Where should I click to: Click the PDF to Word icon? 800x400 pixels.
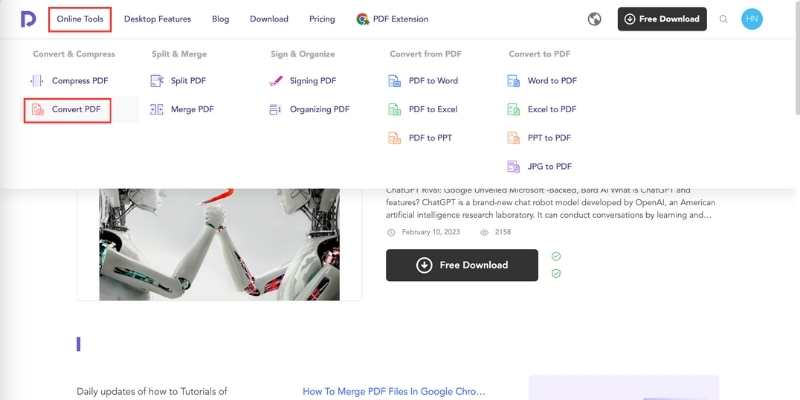pos(394,81)
